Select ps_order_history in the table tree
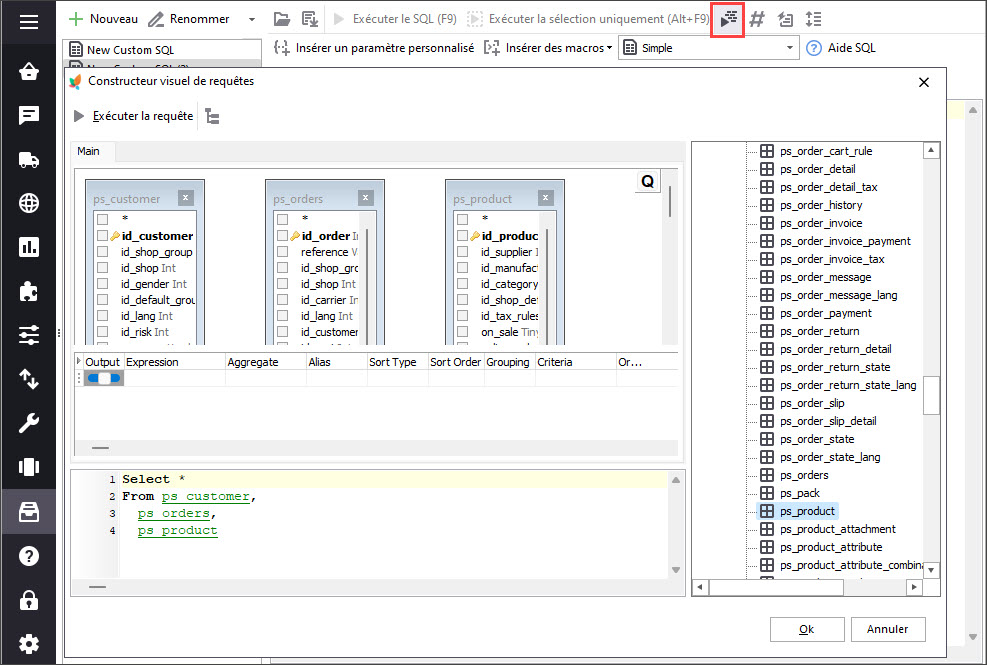The height and width of the screenshot is (665, 987). point(821,205)
